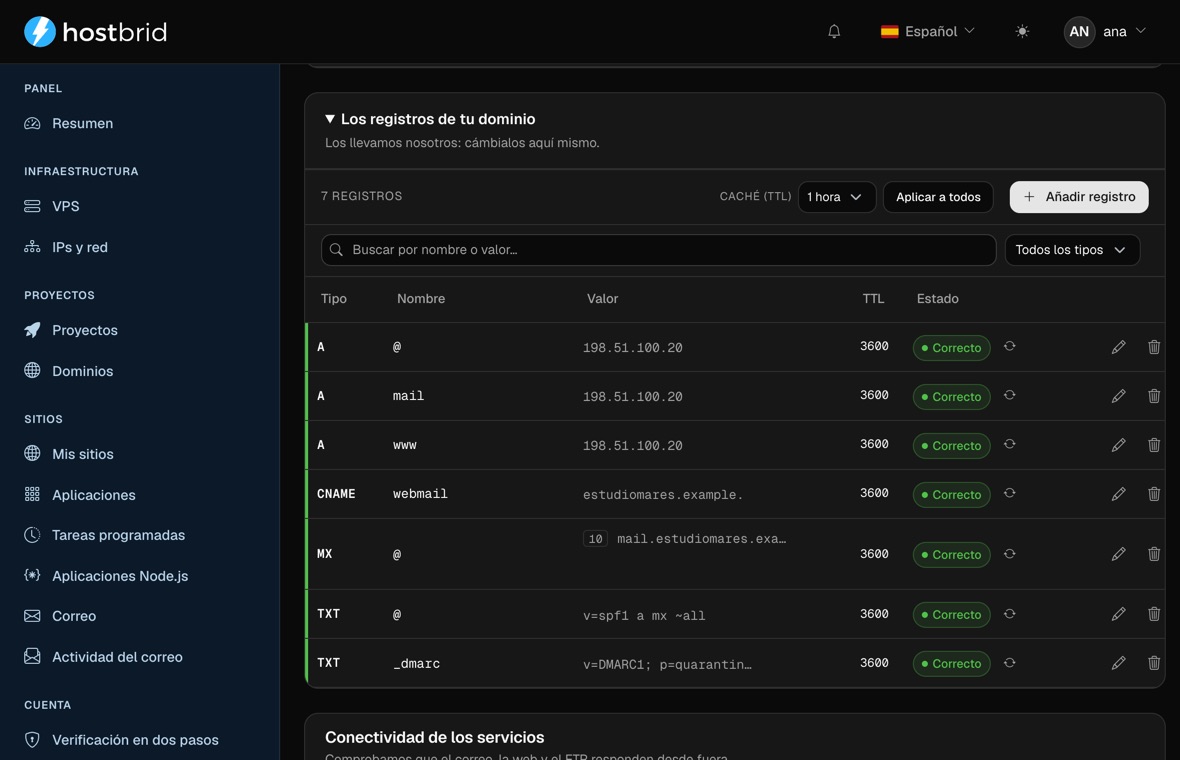Open the 1 hora TTL dropdown
The height and width of the screenshot is (760, 1180).
[836, 197]
